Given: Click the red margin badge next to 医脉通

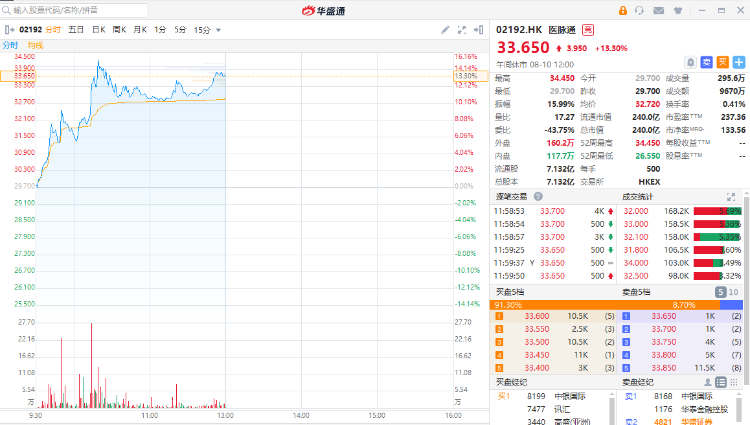Looking at the screenshot, I should [587, 30].
